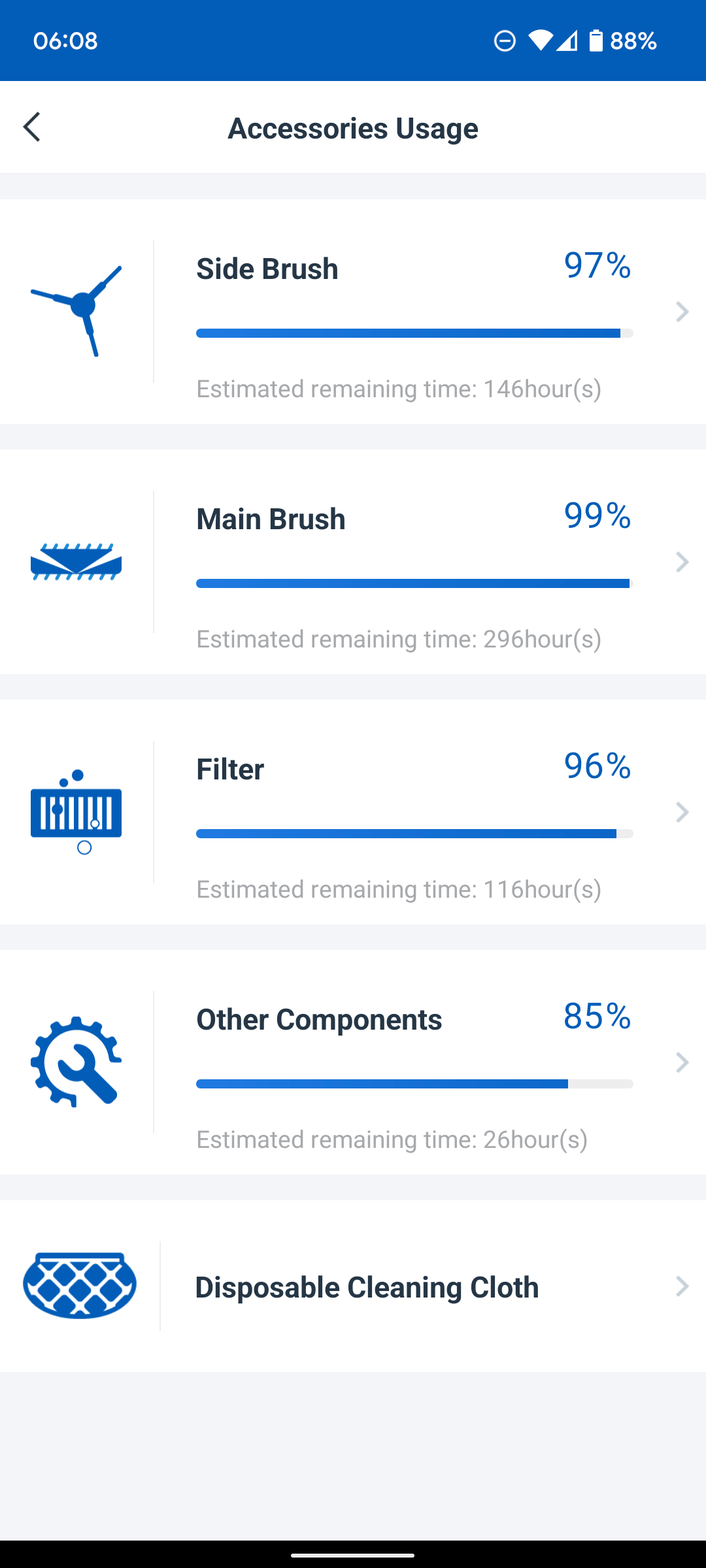The height and width of the screenshot is (1568, 706).
Task: Tap the Main Brush 99% value
Action: [x=597, y=516]
